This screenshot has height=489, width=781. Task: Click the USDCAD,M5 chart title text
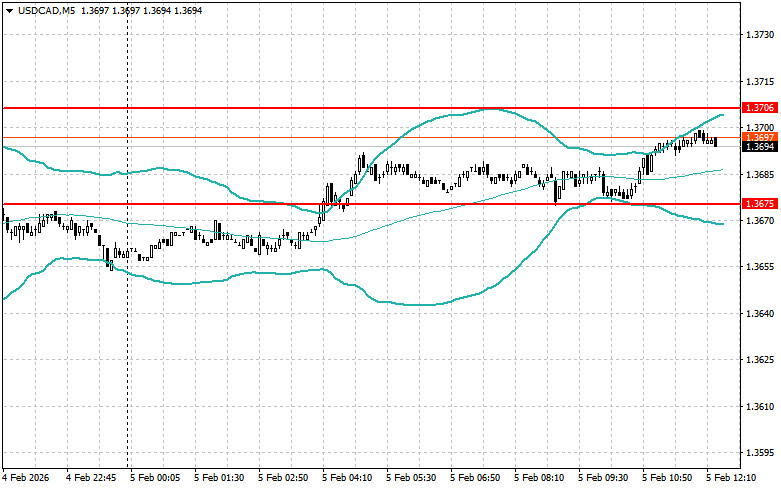click(x=46, y=10)
